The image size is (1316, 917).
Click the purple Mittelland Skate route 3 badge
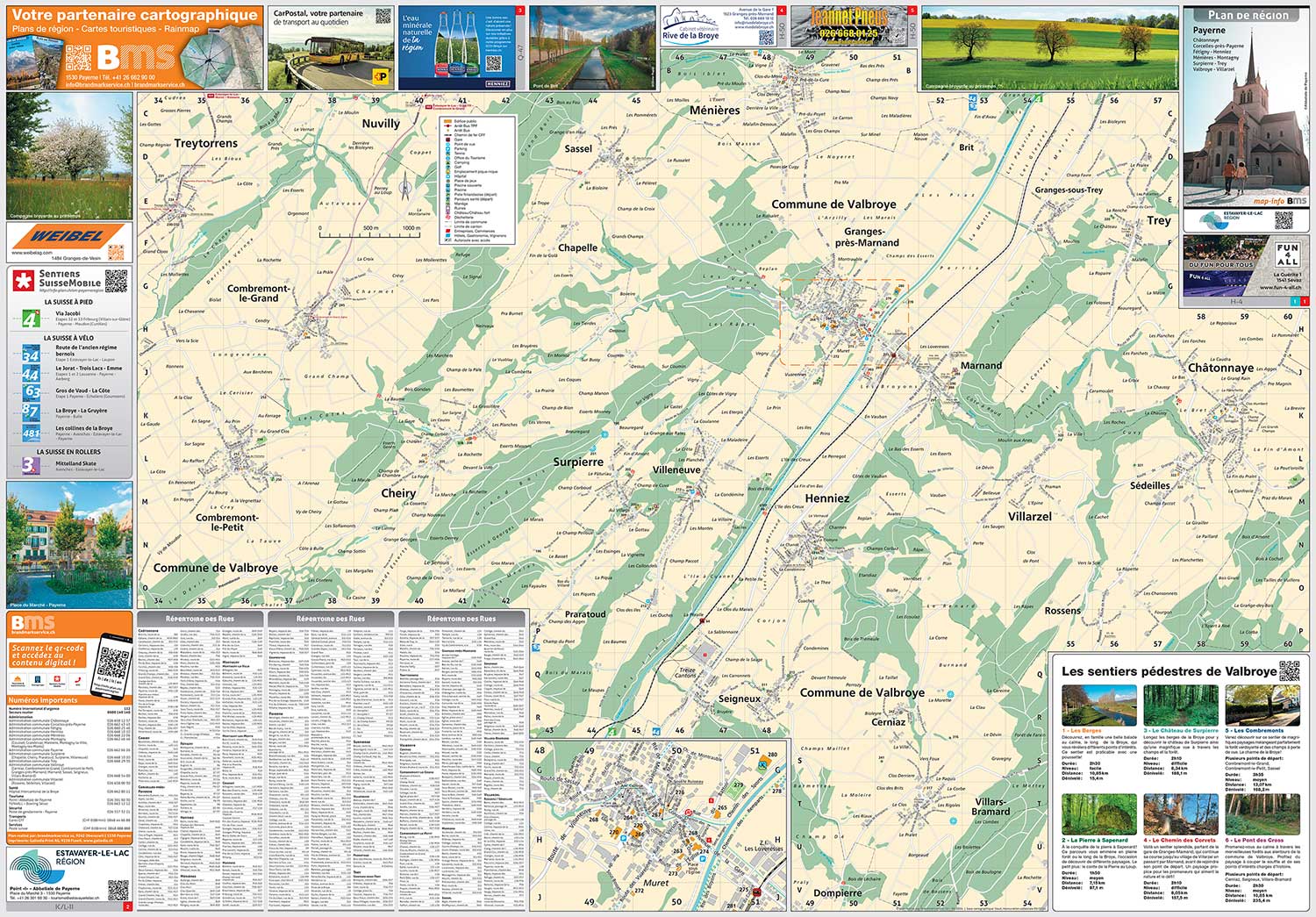[x=31, y=465]
